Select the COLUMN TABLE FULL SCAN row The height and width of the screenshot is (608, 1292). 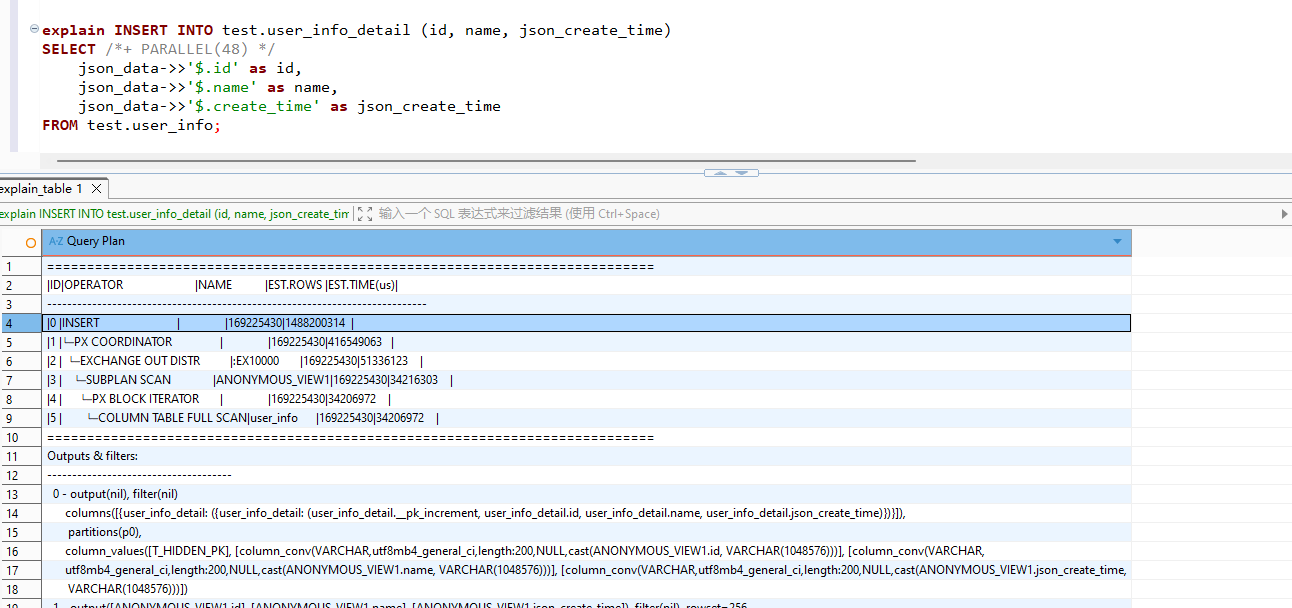pyautogui.click(x=170, y=418)
